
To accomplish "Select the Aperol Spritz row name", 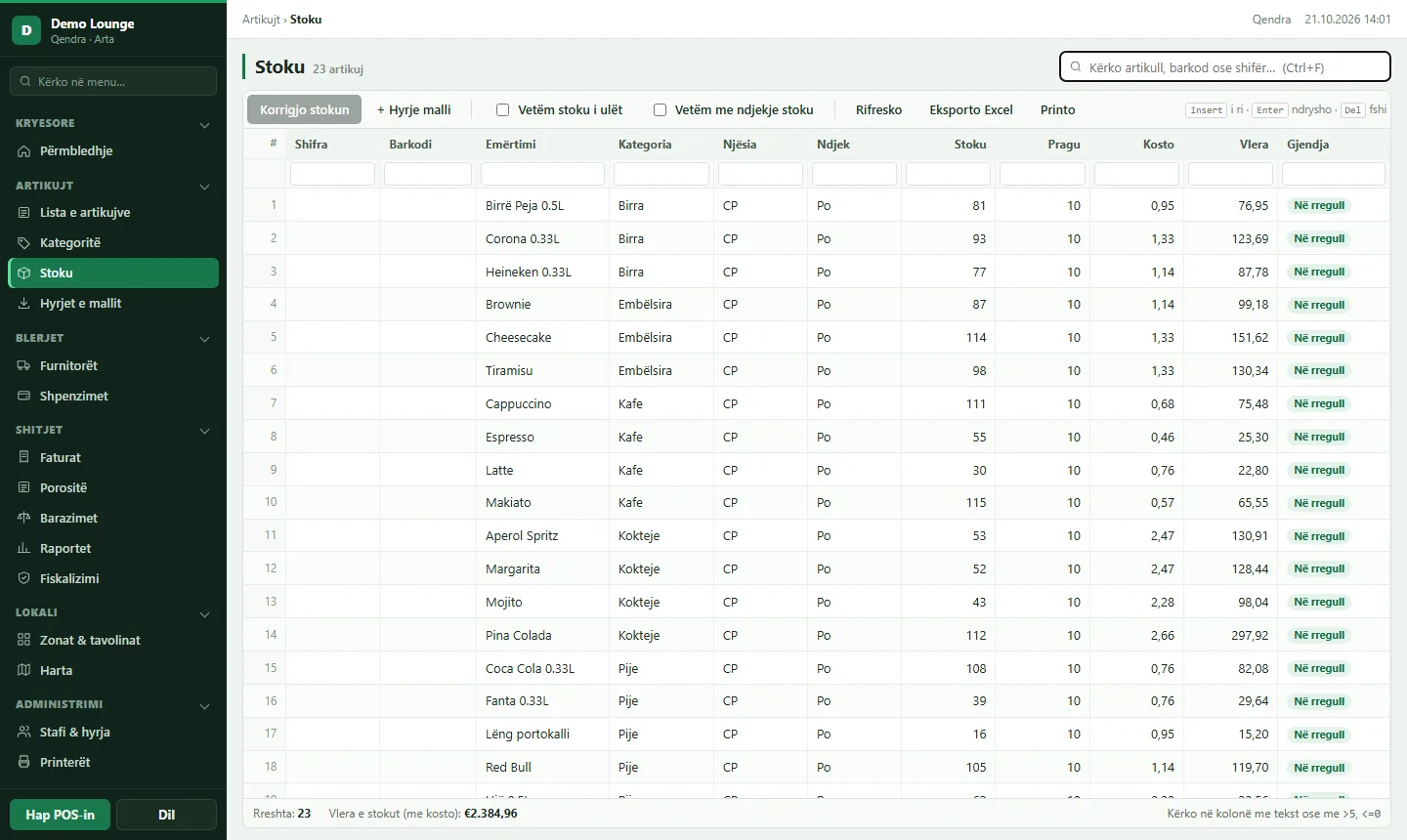I will [x=522, y=536].
